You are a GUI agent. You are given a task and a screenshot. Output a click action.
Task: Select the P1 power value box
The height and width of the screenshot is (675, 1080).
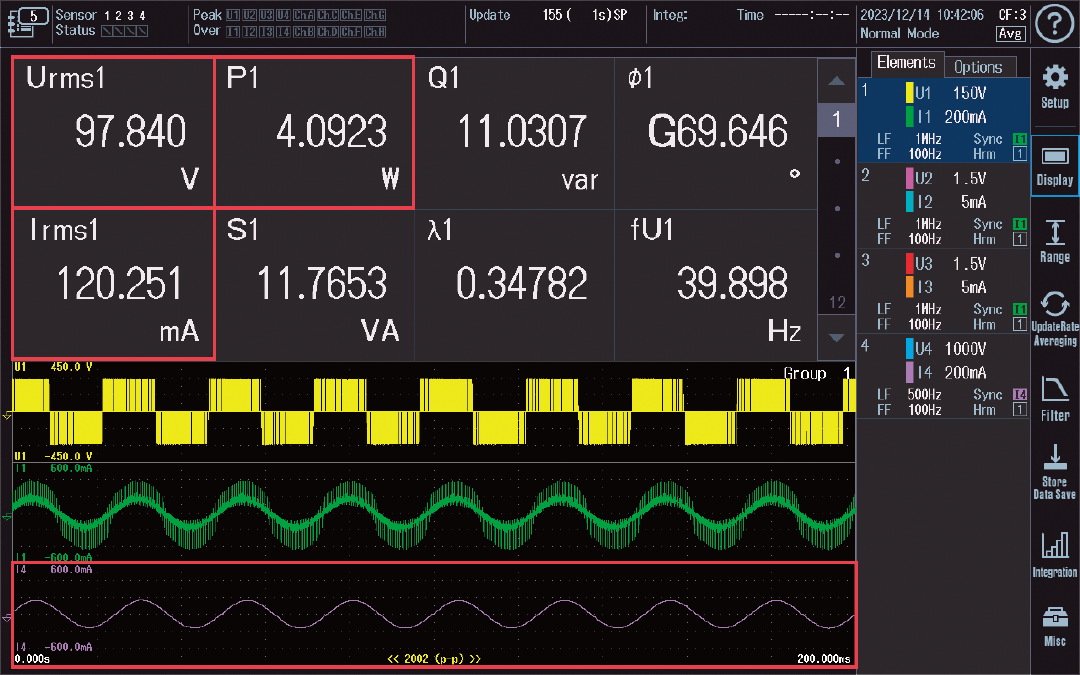314,131
